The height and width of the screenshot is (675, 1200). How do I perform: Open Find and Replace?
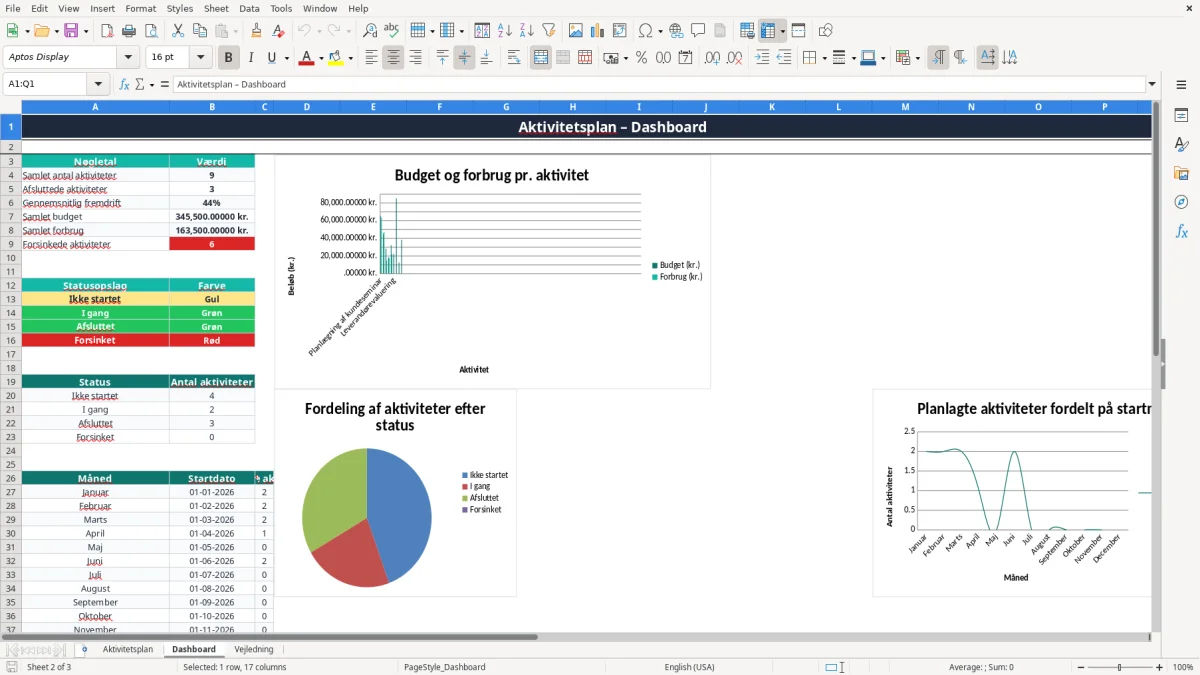(x=370, y=31)
